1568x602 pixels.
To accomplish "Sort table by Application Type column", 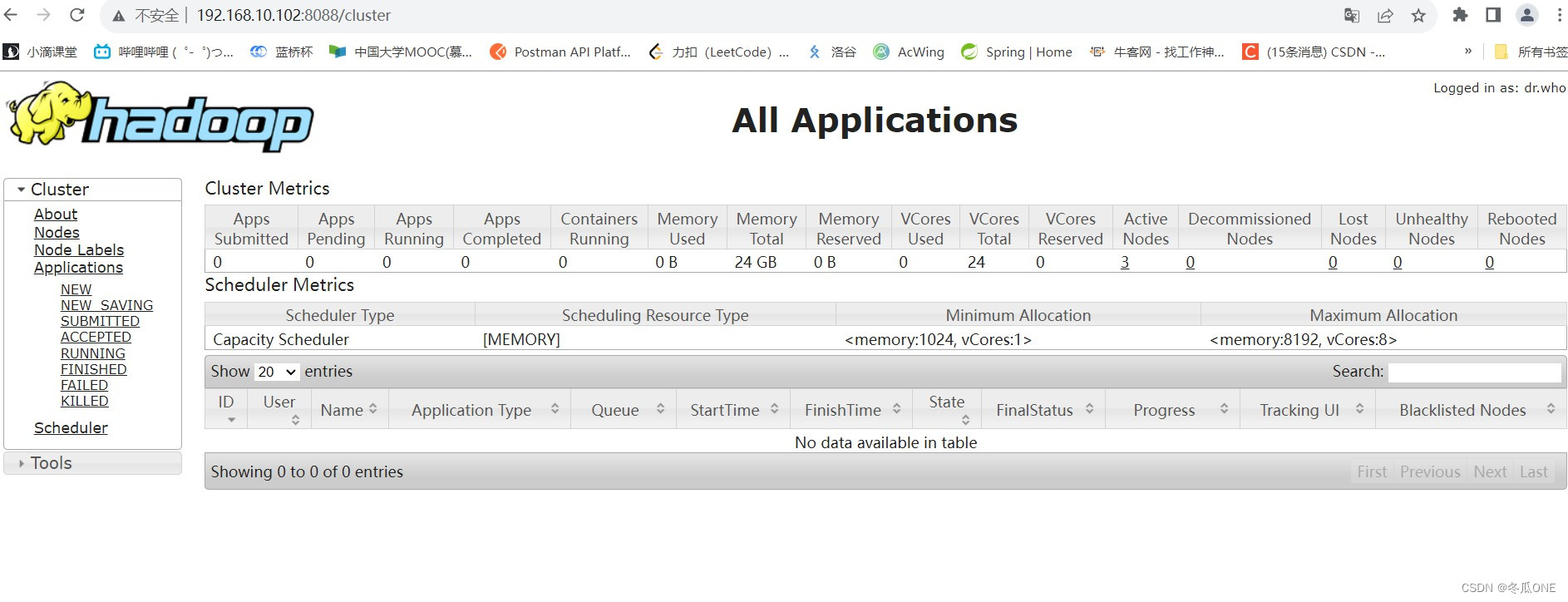I will [480, 410].
